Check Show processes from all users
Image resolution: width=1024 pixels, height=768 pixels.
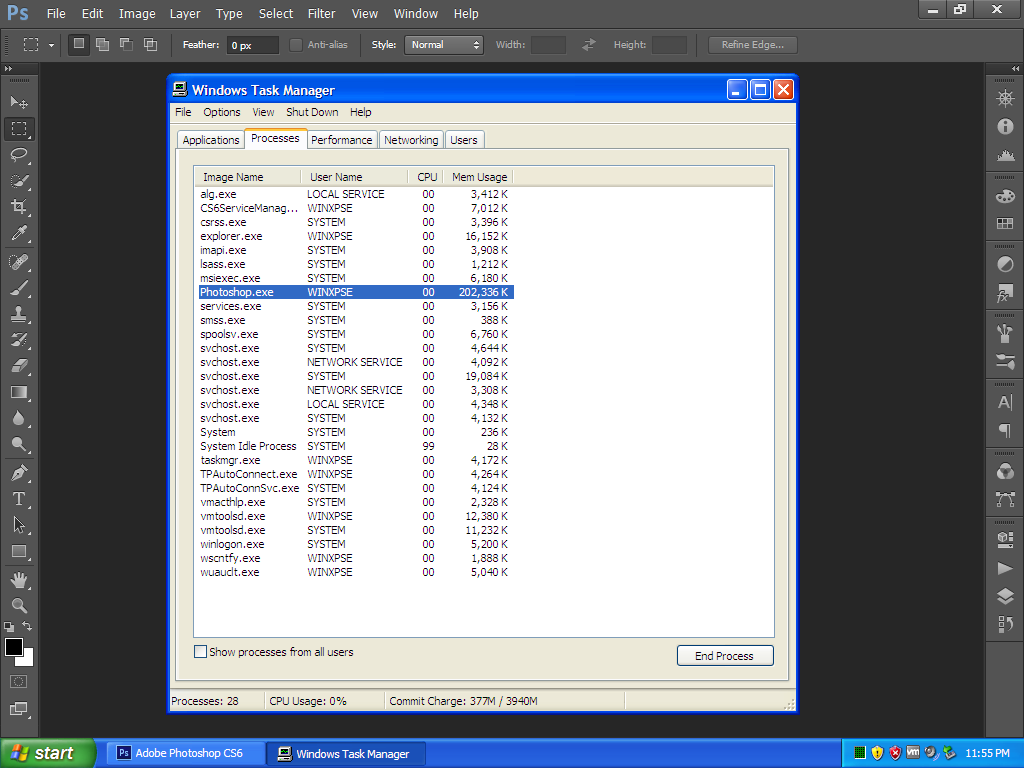[200, 652]
